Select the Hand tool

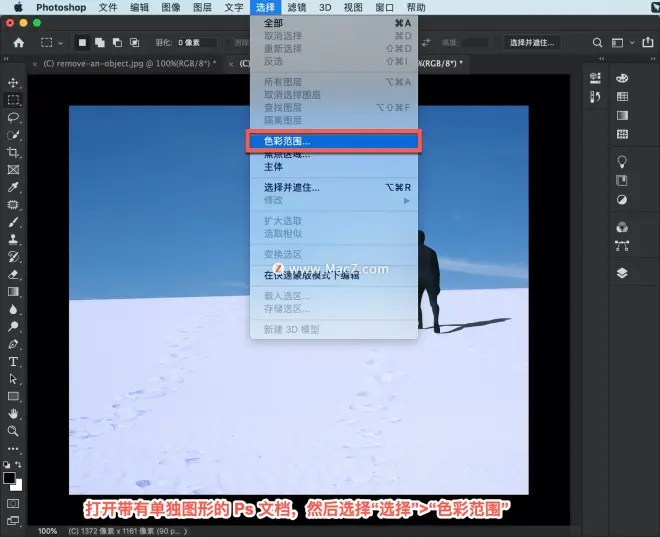click(13, 414)
